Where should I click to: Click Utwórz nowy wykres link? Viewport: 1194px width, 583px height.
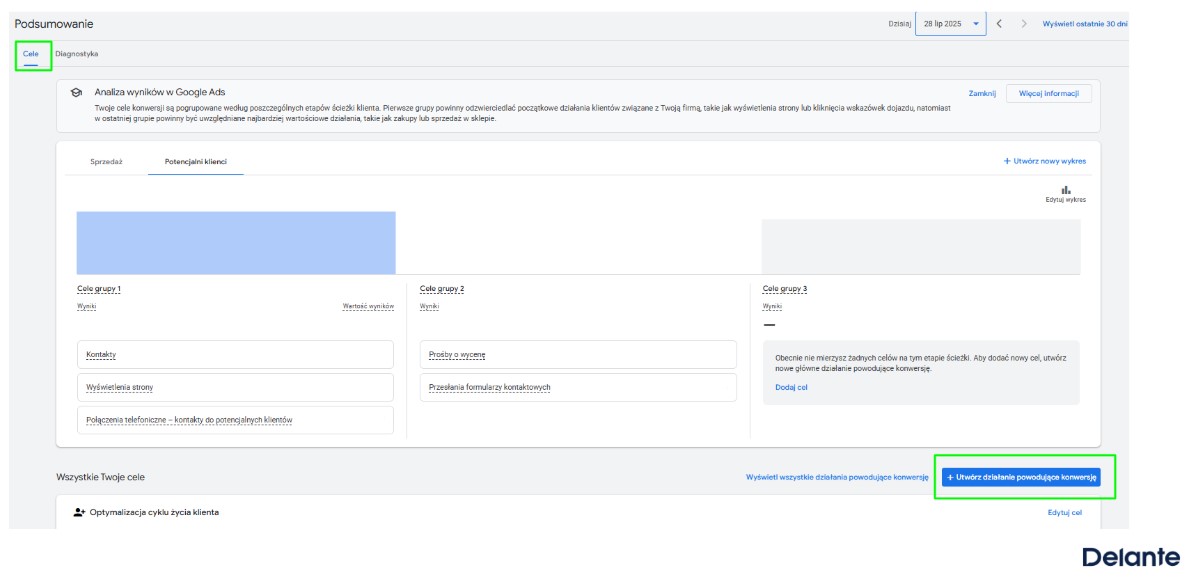(1044, 161)
